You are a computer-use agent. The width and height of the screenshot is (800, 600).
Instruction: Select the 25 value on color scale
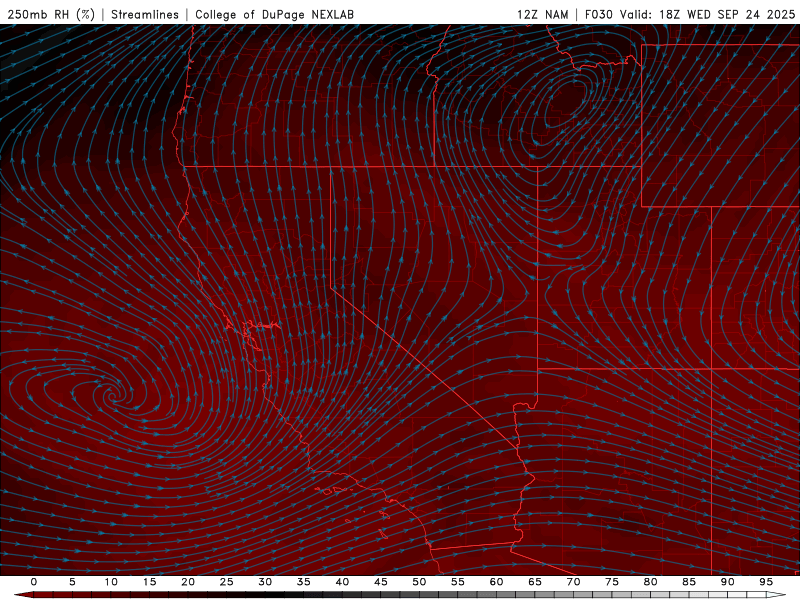[227, 582]
